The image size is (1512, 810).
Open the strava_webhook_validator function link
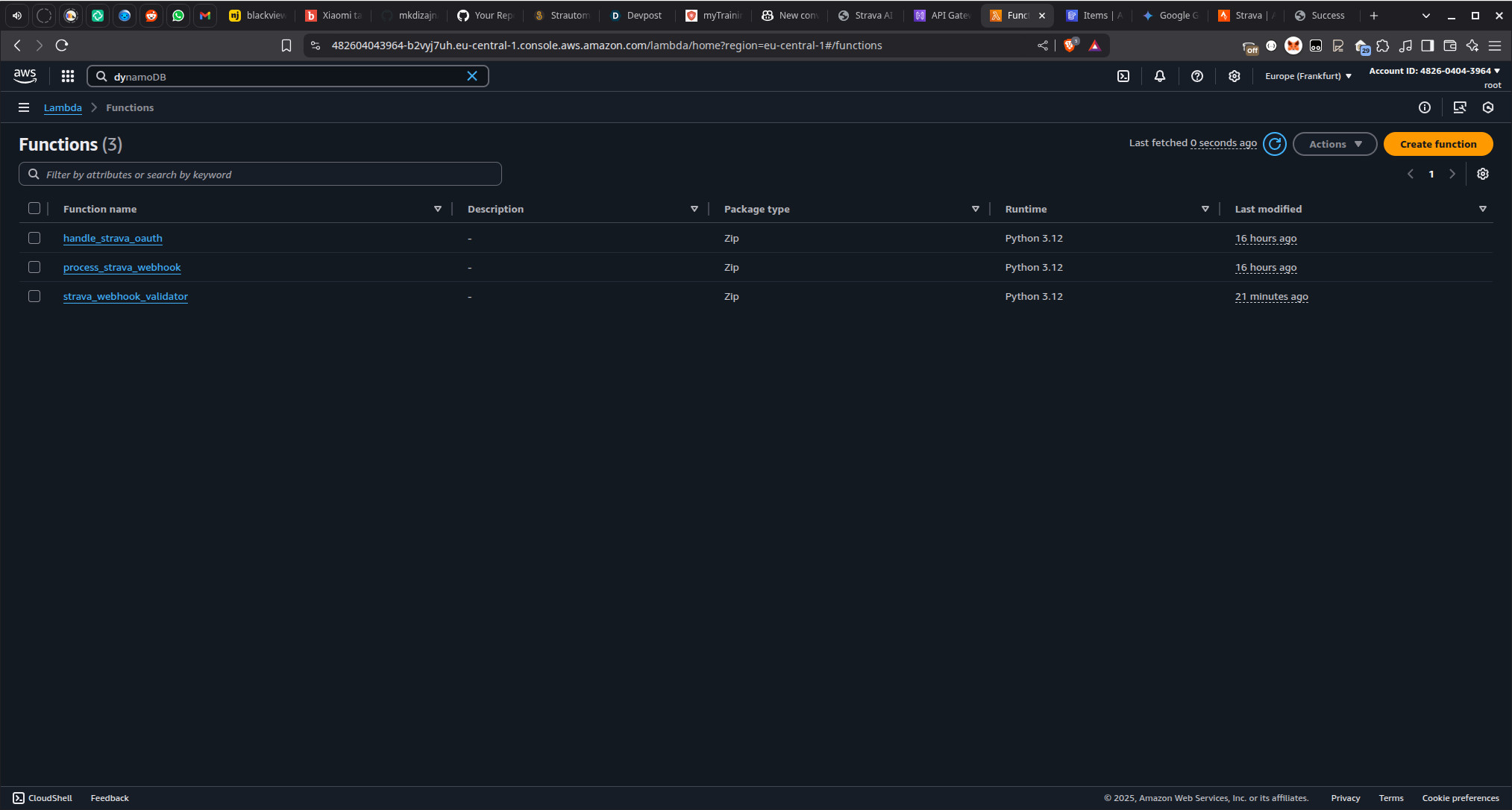point(125,296)
